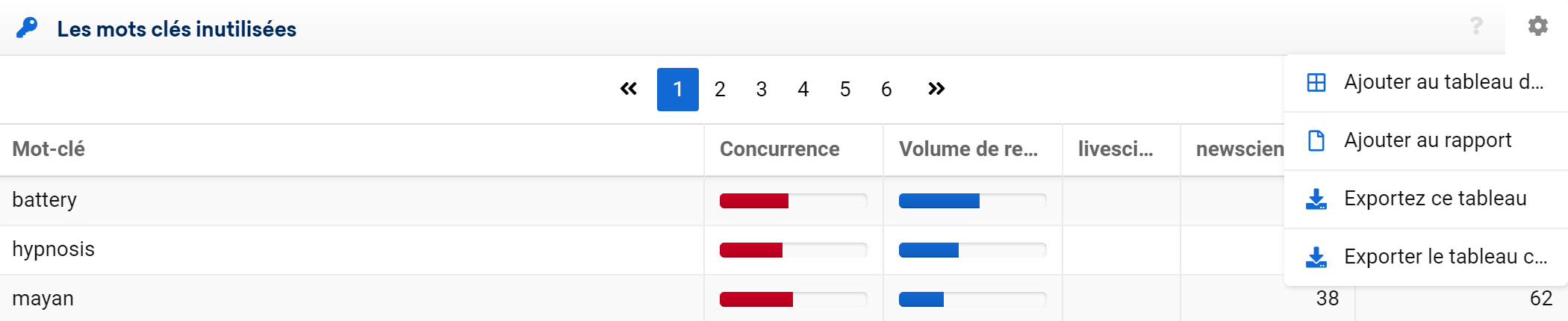Screen dimensions: 1568x321
Task: Jump to last page with double-right arrows
Action: [936, 89]
